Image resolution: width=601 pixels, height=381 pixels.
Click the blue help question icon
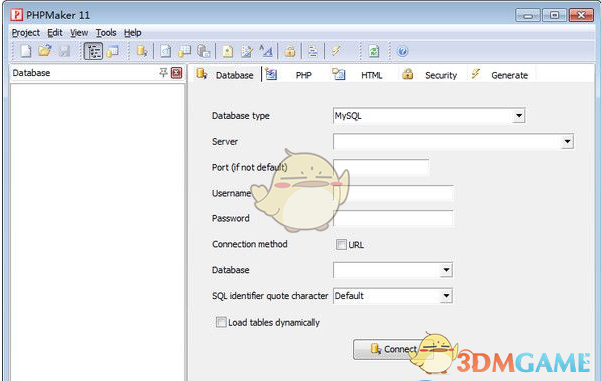402,51
